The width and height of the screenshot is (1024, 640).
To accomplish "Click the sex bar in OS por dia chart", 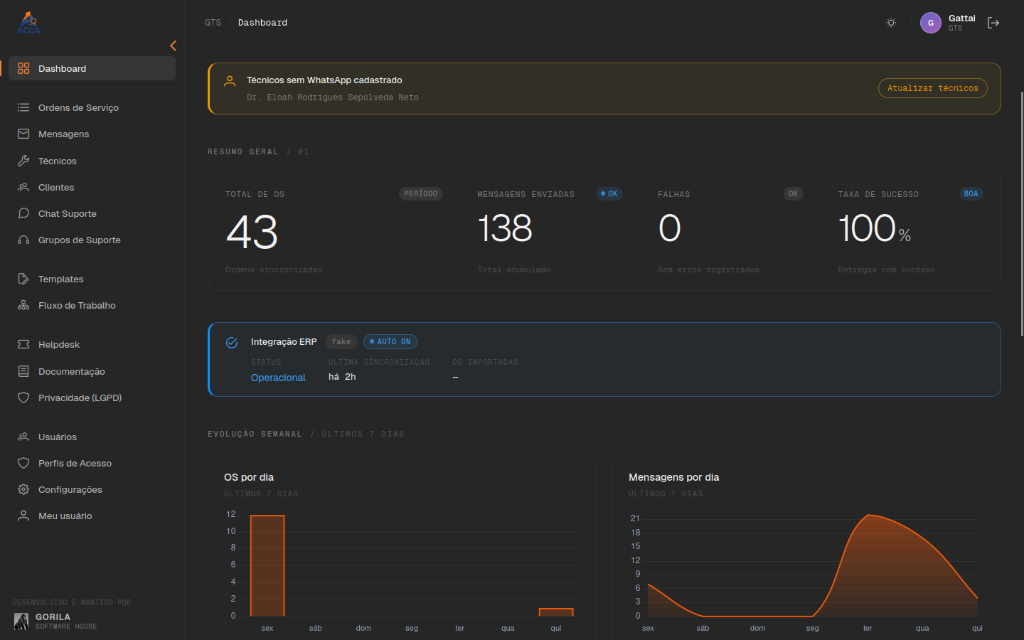I will coord(267,566).
